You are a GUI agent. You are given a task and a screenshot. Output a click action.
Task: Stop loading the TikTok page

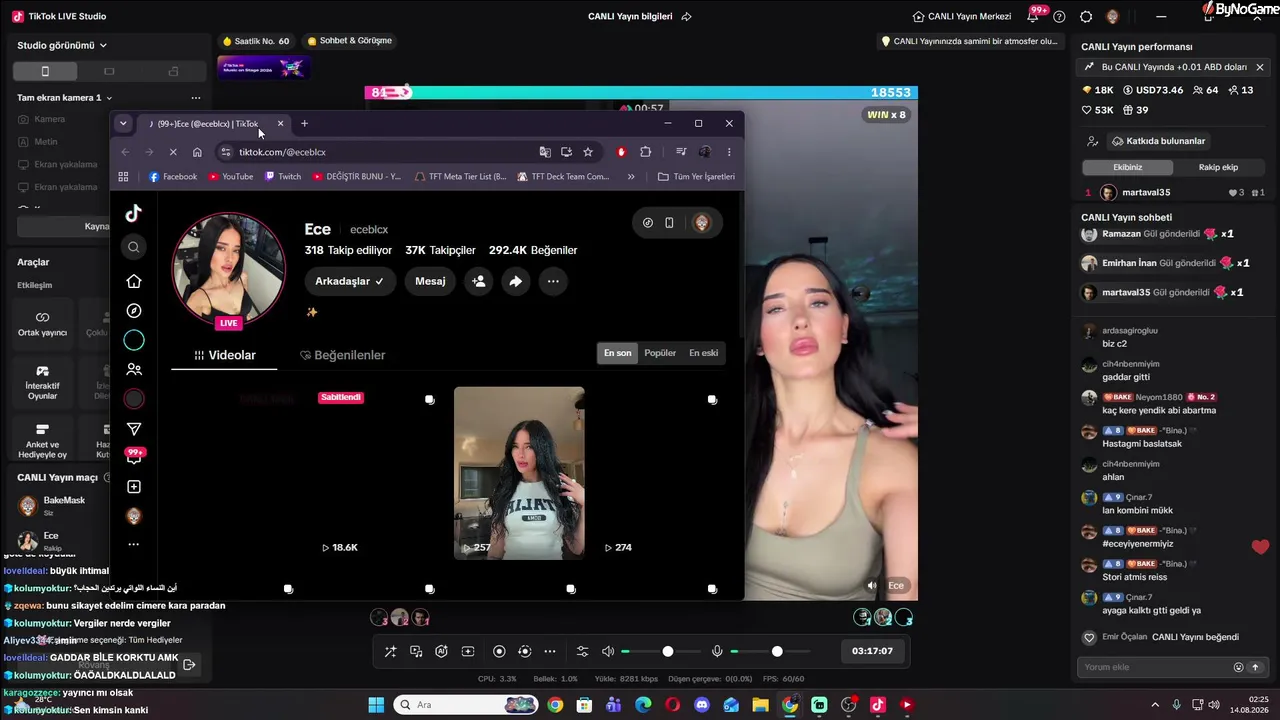point(173,152)
